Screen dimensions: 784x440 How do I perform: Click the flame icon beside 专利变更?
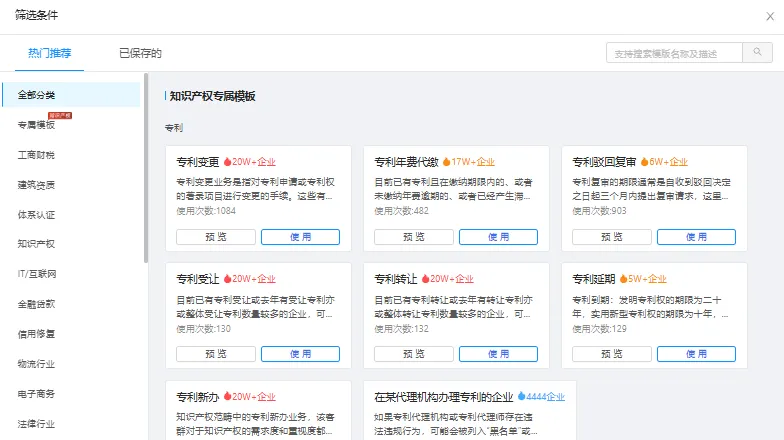tap(228, 162)
